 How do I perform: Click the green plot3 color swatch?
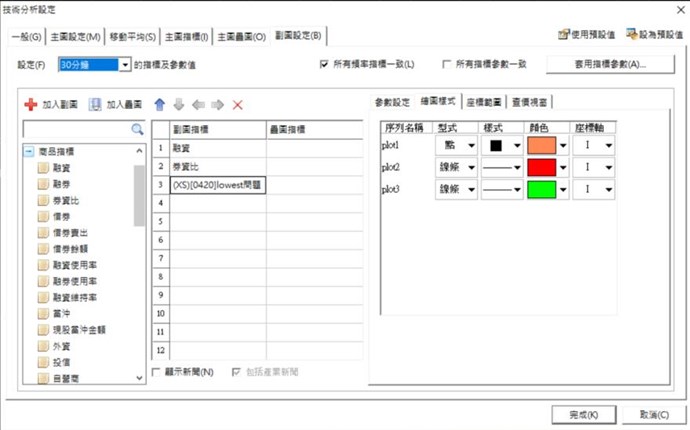[x=541, y=188]
